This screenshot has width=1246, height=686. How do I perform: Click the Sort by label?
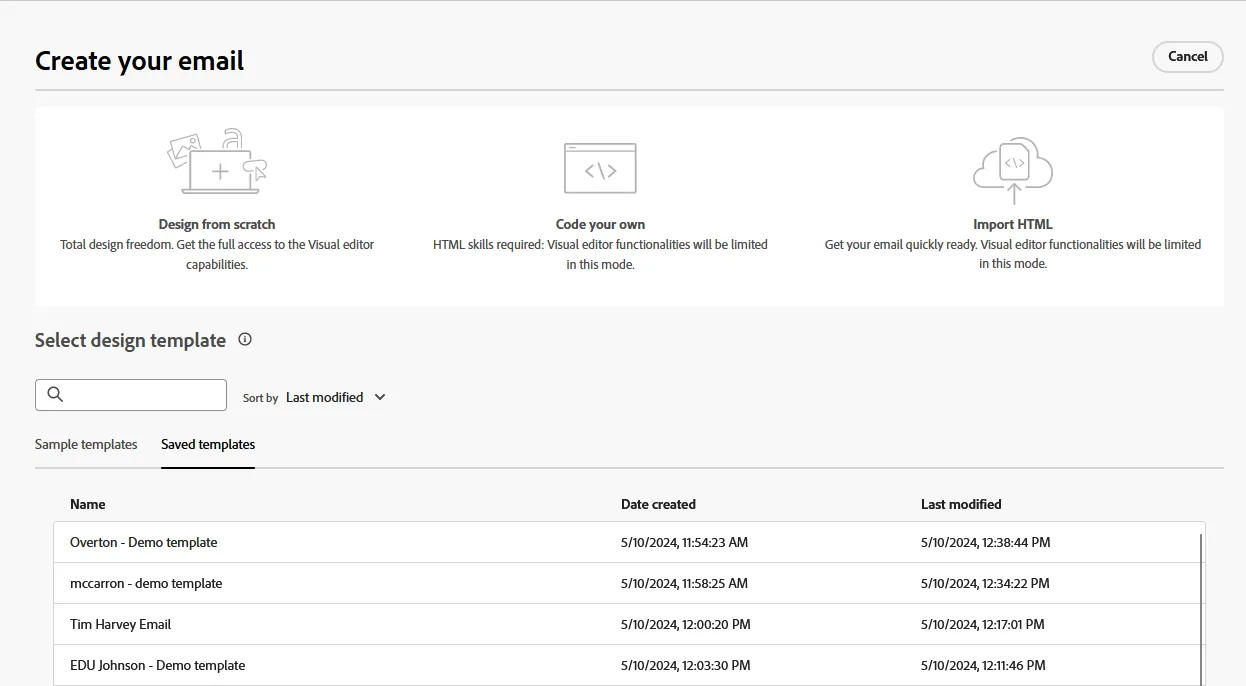tap(260, 398)
